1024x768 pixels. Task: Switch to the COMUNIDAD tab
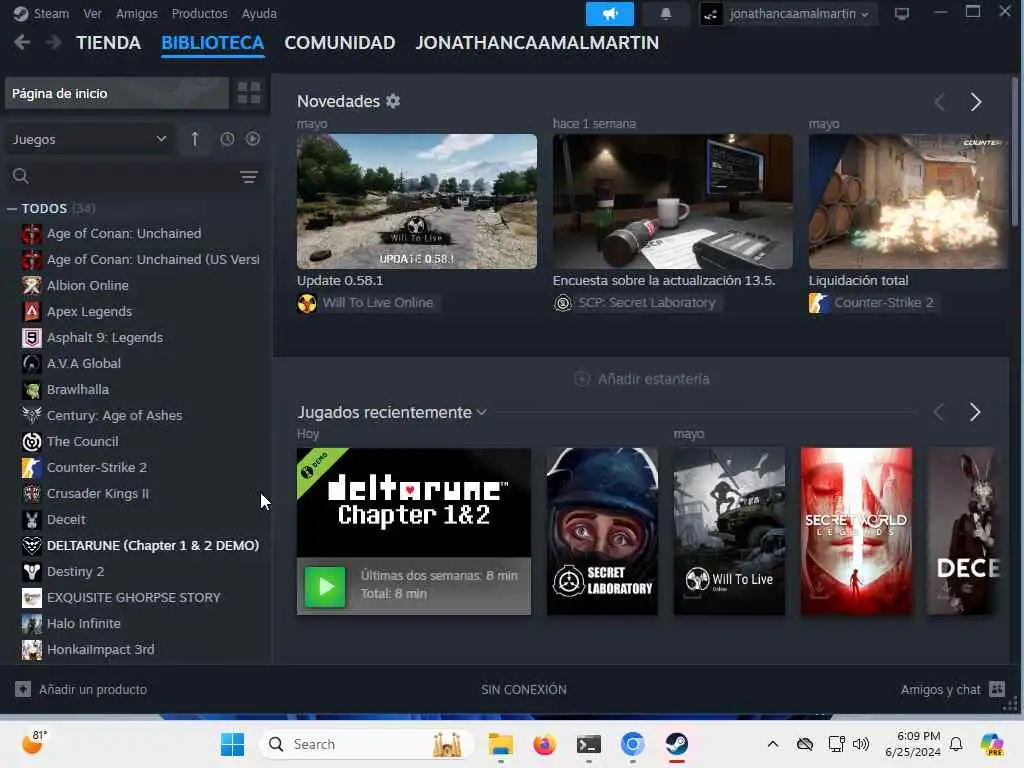click(340, 43)
